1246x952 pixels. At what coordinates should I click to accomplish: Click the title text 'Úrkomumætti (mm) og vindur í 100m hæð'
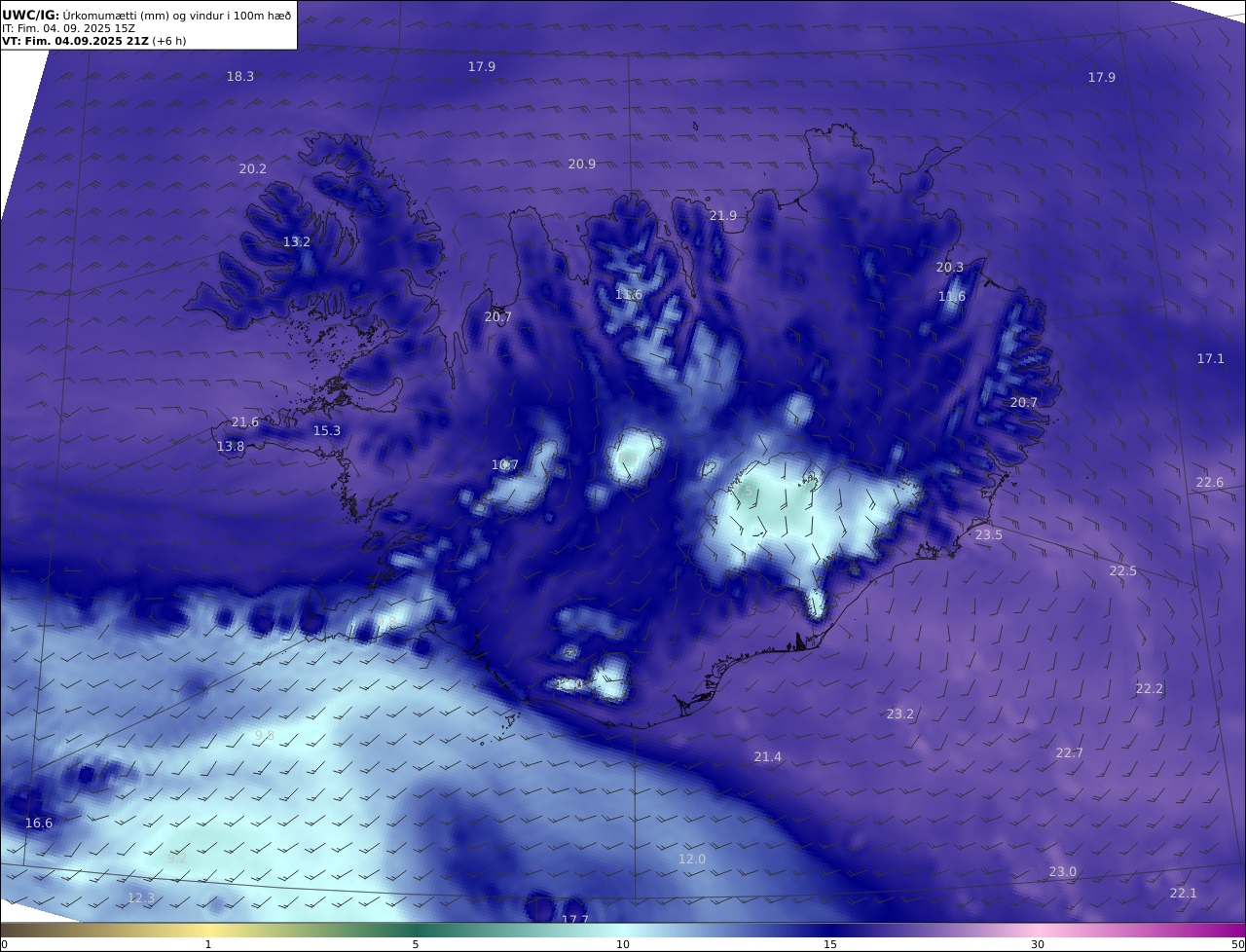[177, 16]
